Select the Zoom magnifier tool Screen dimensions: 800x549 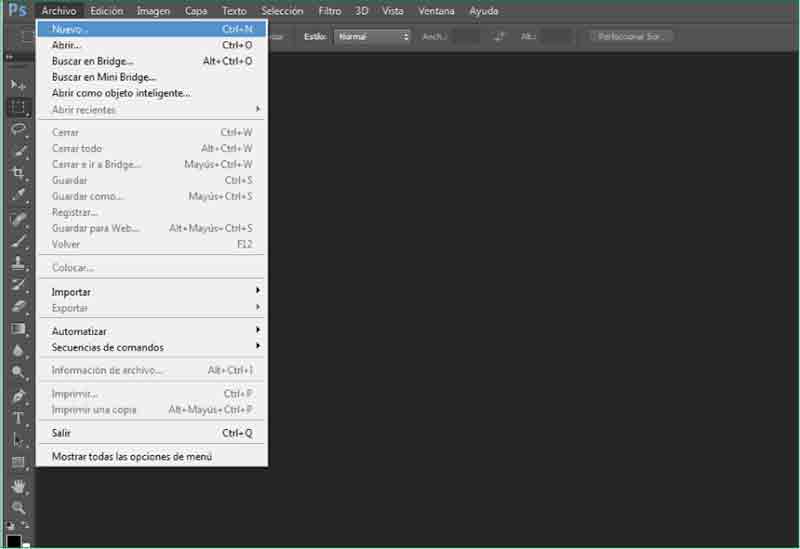click(18, 508)
